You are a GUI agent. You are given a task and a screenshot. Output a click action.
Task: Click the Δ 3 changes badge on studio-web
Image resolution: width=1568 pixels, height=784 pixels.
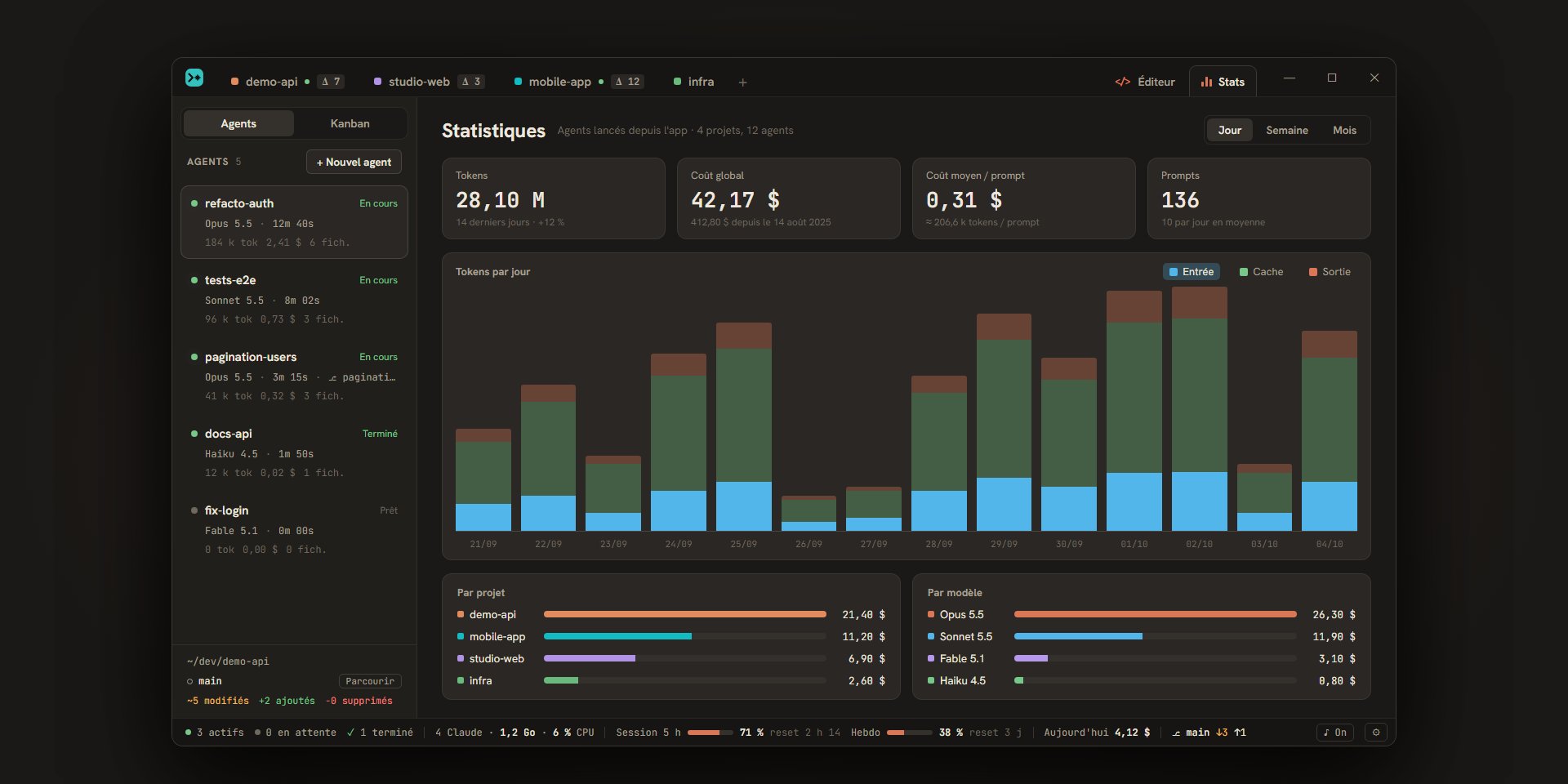point(471,82)
